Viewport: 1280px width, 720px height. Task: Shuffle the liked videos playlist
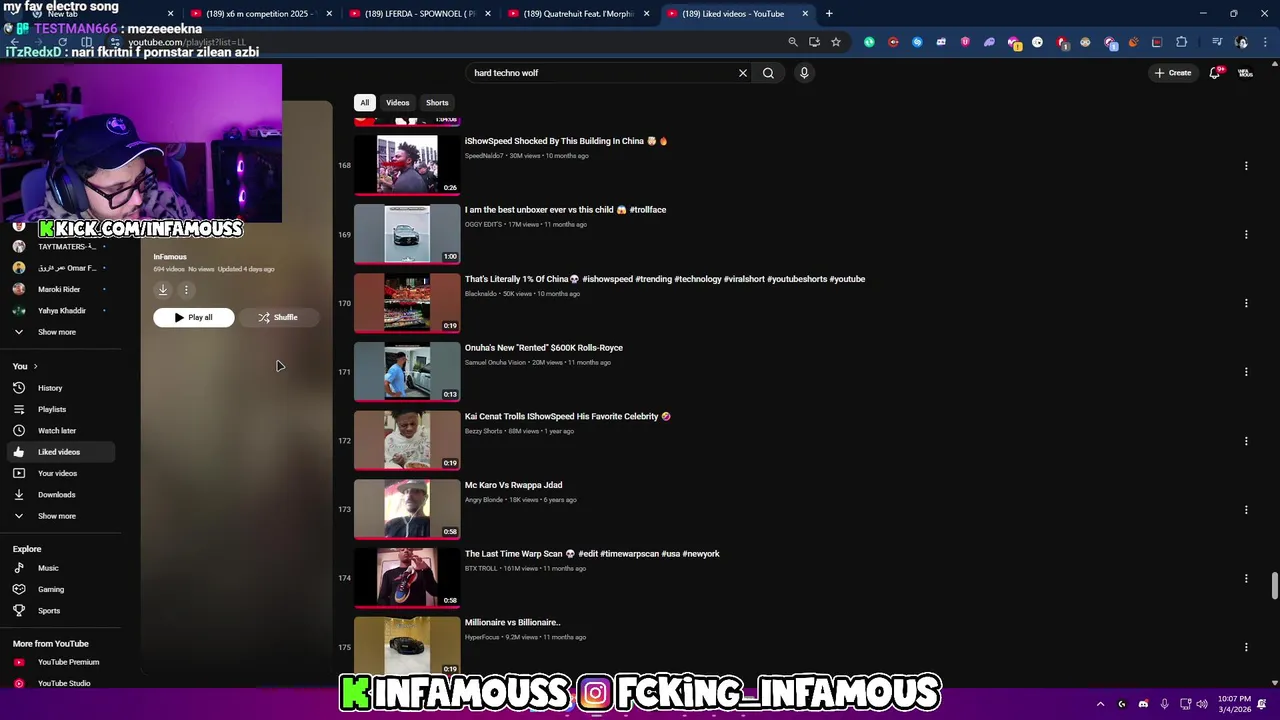pos(278,318)
